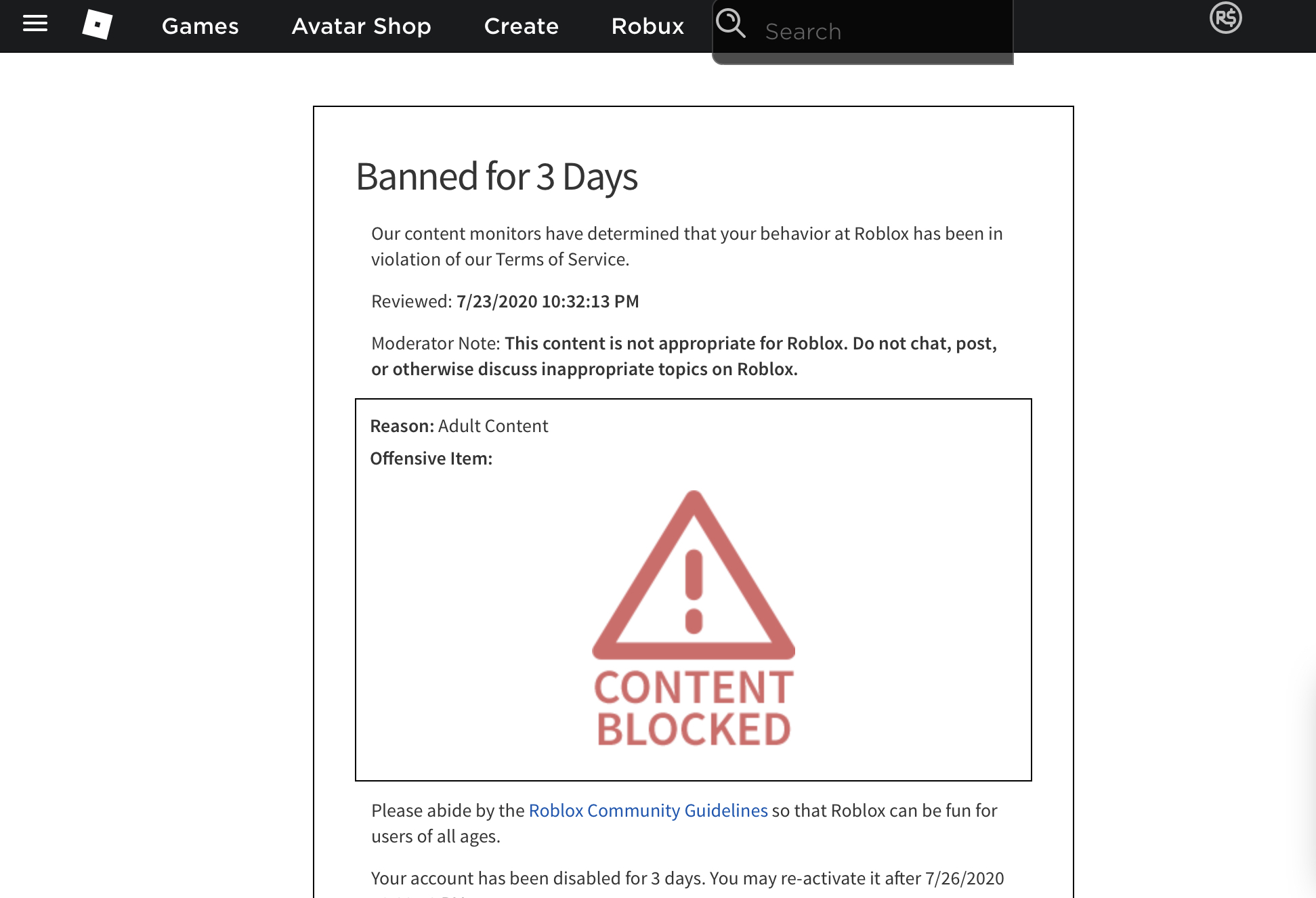Viewport: 1316px width, 898px height.
Task: Toggle the hamburger sidebar menu open
Action: (x=35, y=26)
